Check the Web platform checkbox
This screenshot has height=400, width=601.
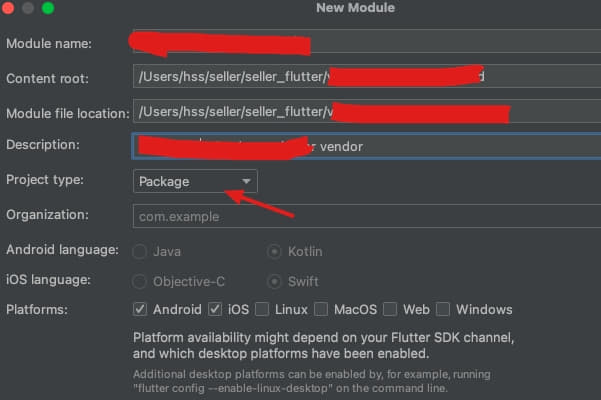(x=390, y=309)
